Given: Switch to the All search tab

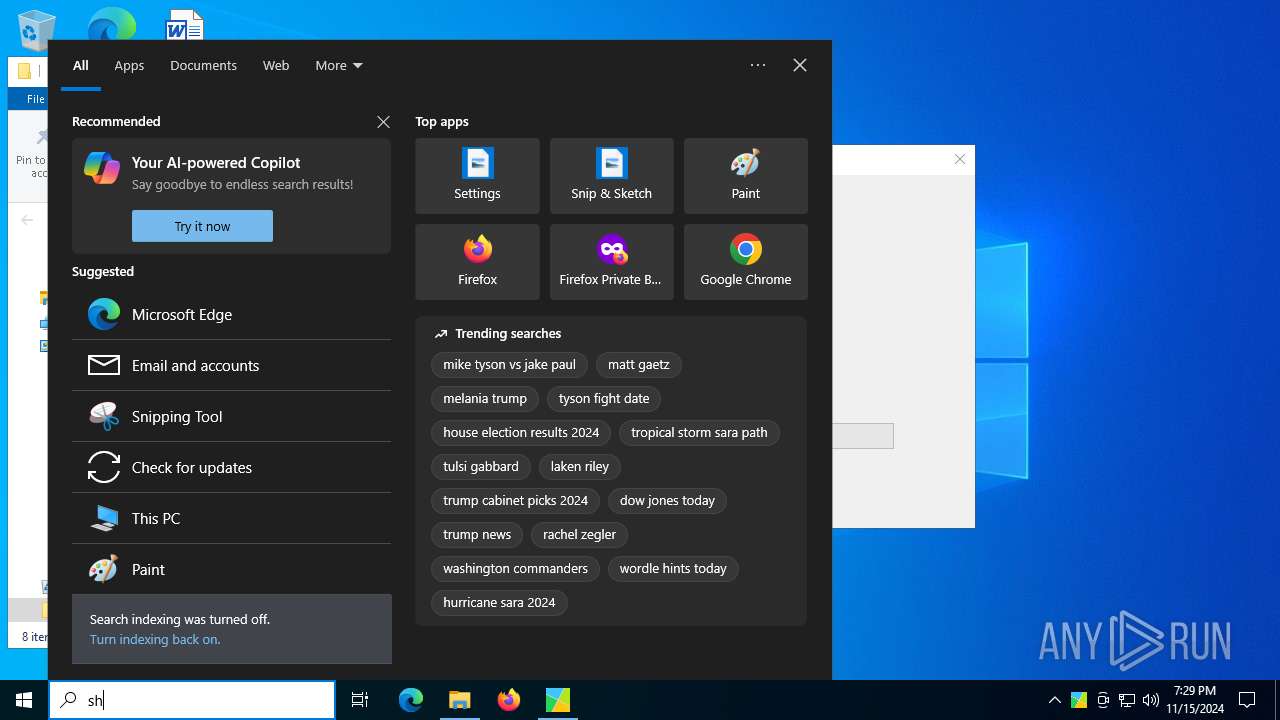Looking at the screenshot, I should [81, 65].
